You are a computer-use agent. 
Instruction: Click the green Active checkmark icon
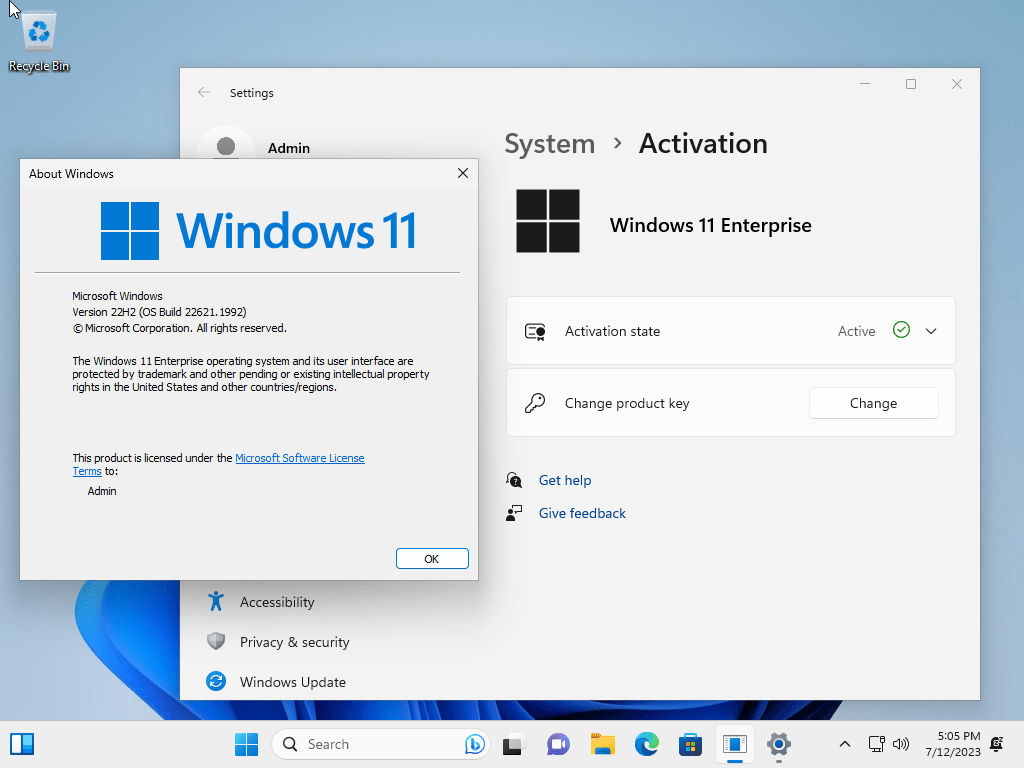tap(901, 330)
